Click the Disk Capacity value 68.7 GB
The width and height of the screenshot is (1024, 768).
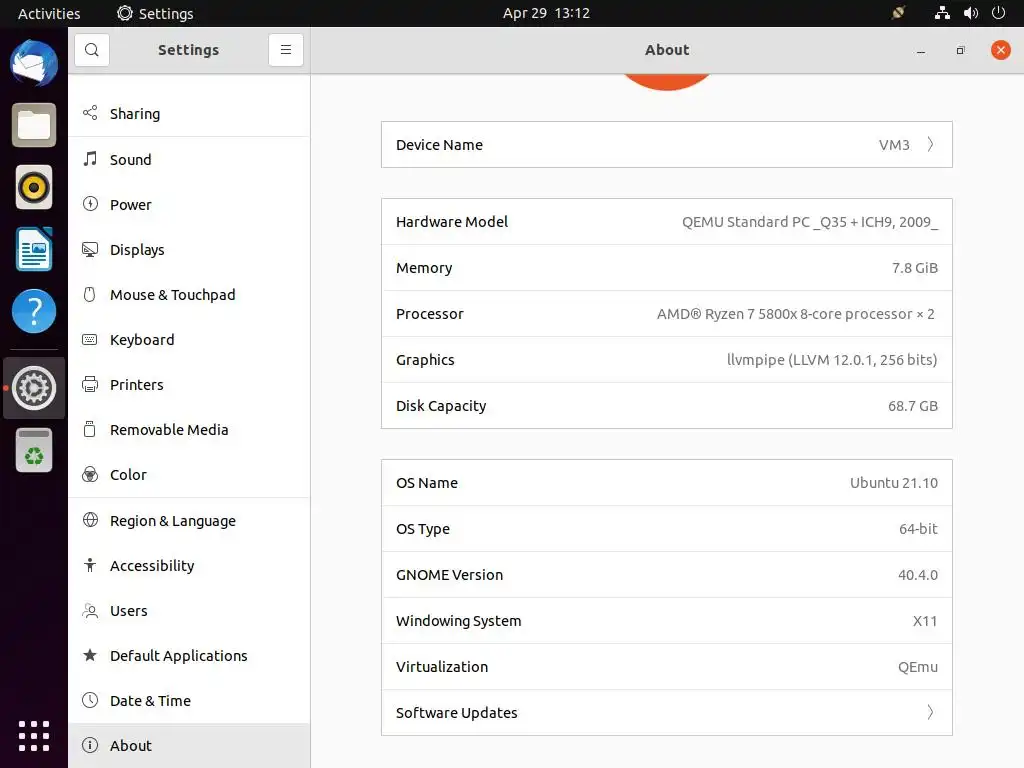(x=912, y=406)
